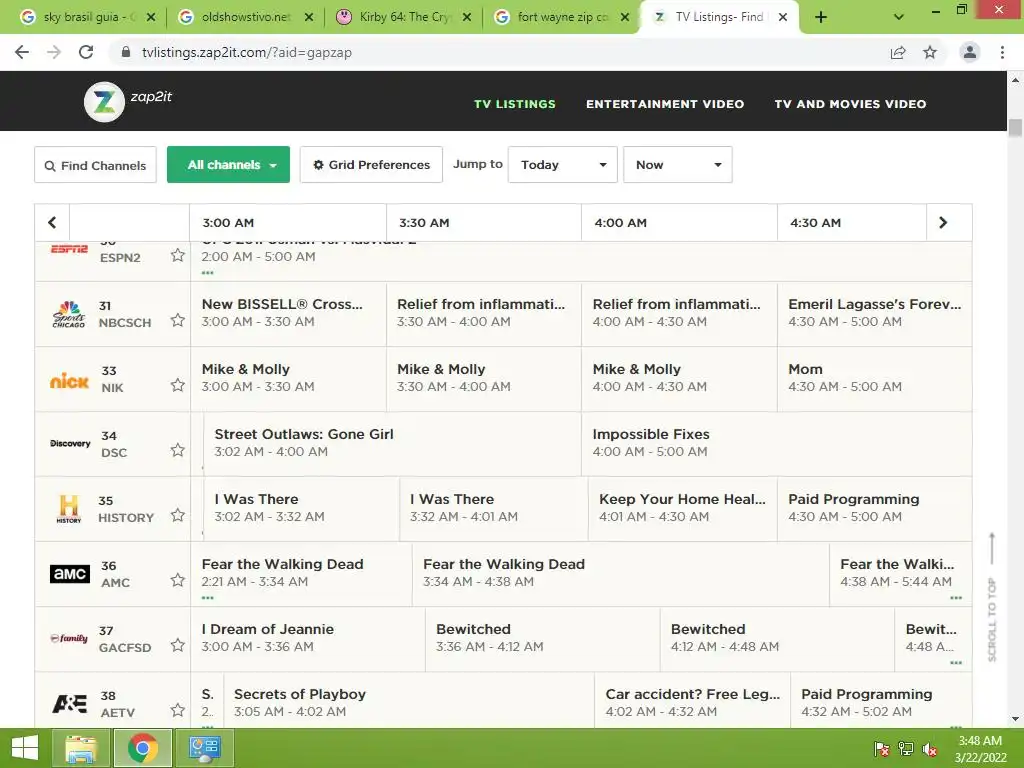The width and height of the screenshot is (1024, 768).
Task: Open TV and Movies Video nav item
Action: 850,104
